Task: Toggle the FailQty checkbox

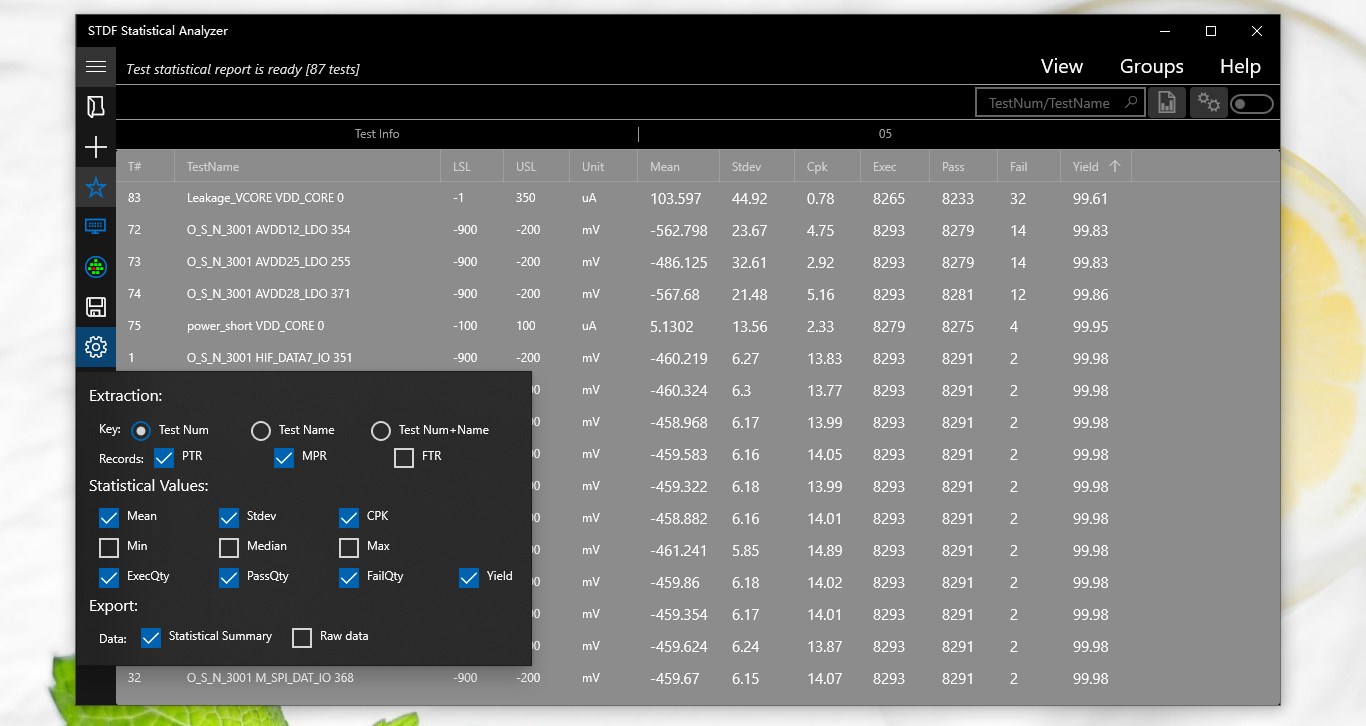Action: click(349, 578)
